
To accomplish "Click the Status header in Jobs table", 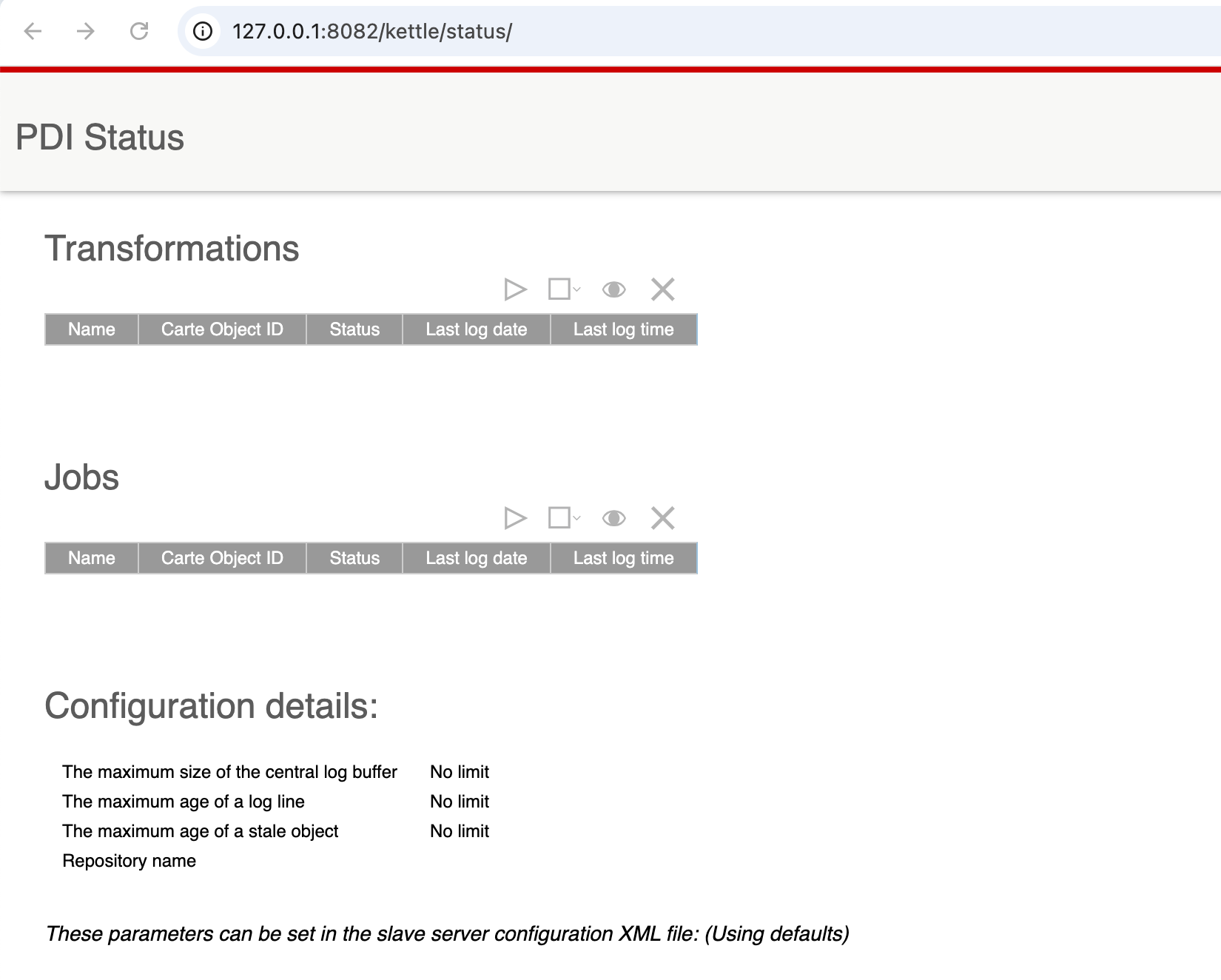I will (x=354, y=558).
